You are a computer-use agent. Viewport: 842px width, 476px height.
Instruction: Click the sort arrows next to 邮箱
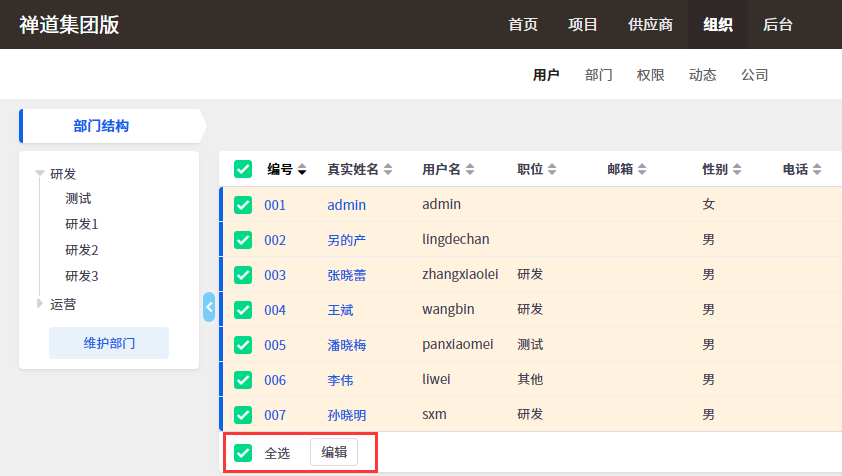tap(642, 170)
